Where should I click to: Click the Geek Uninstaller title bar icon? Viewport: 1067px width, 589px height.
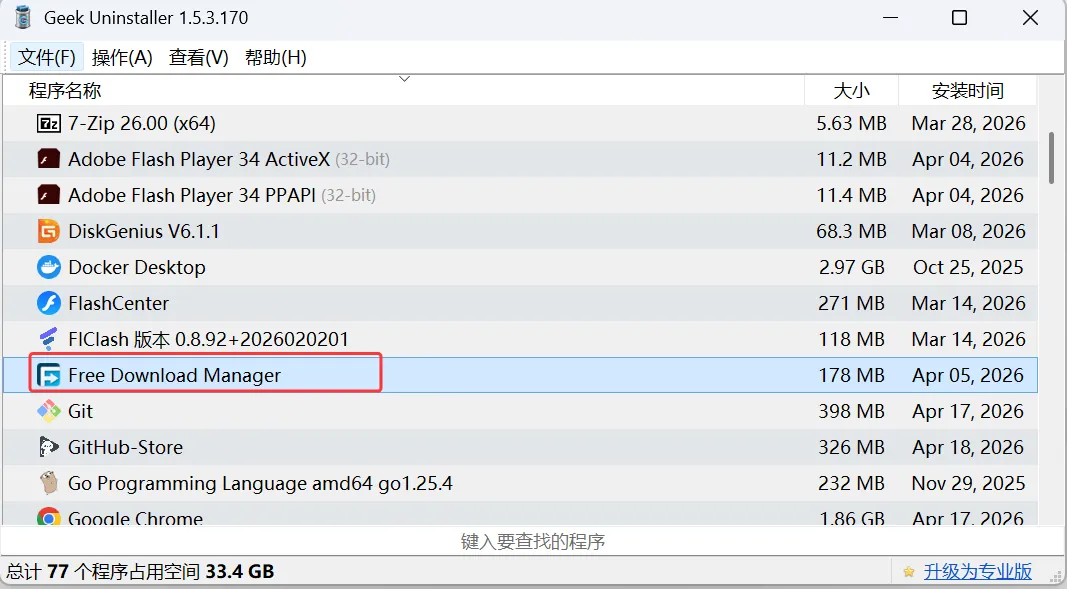click(23, 17)
